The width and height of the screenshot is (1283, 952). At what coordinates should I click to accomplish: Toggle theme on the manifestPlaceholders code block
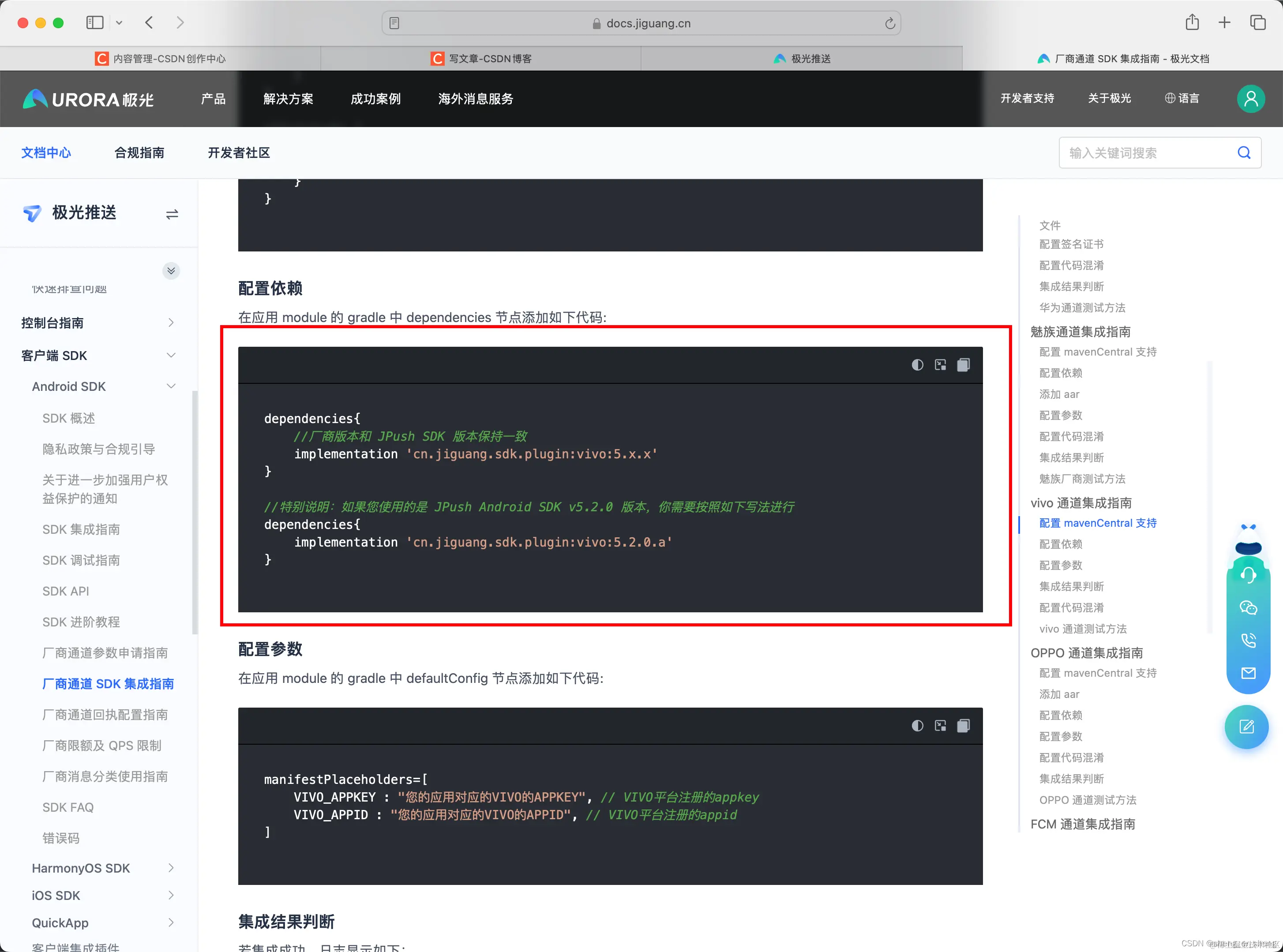(x=917, y=726)
